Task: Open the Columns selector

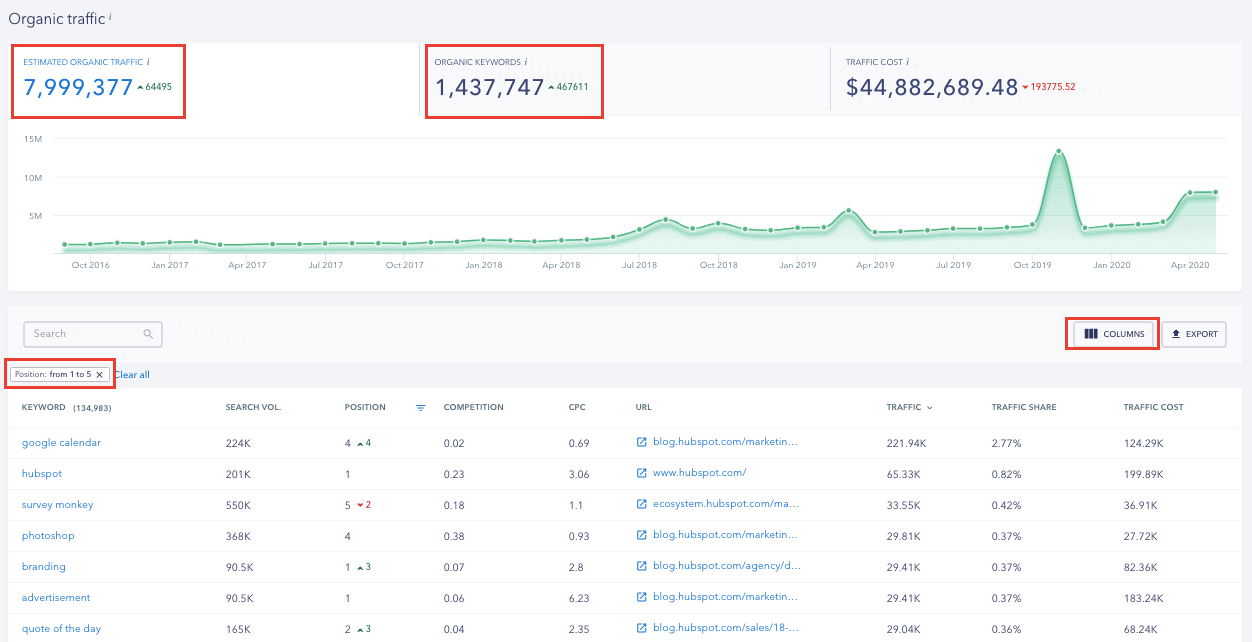Action: (1115, 334)
